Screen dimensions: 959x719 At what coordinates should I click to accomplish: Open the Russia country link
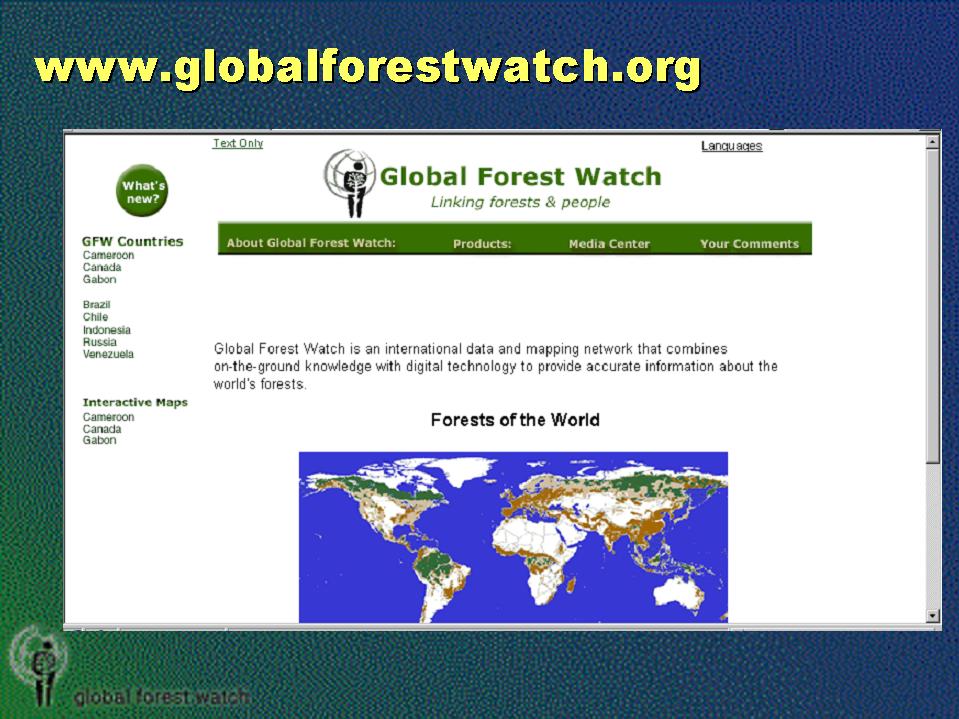[100, 342]
